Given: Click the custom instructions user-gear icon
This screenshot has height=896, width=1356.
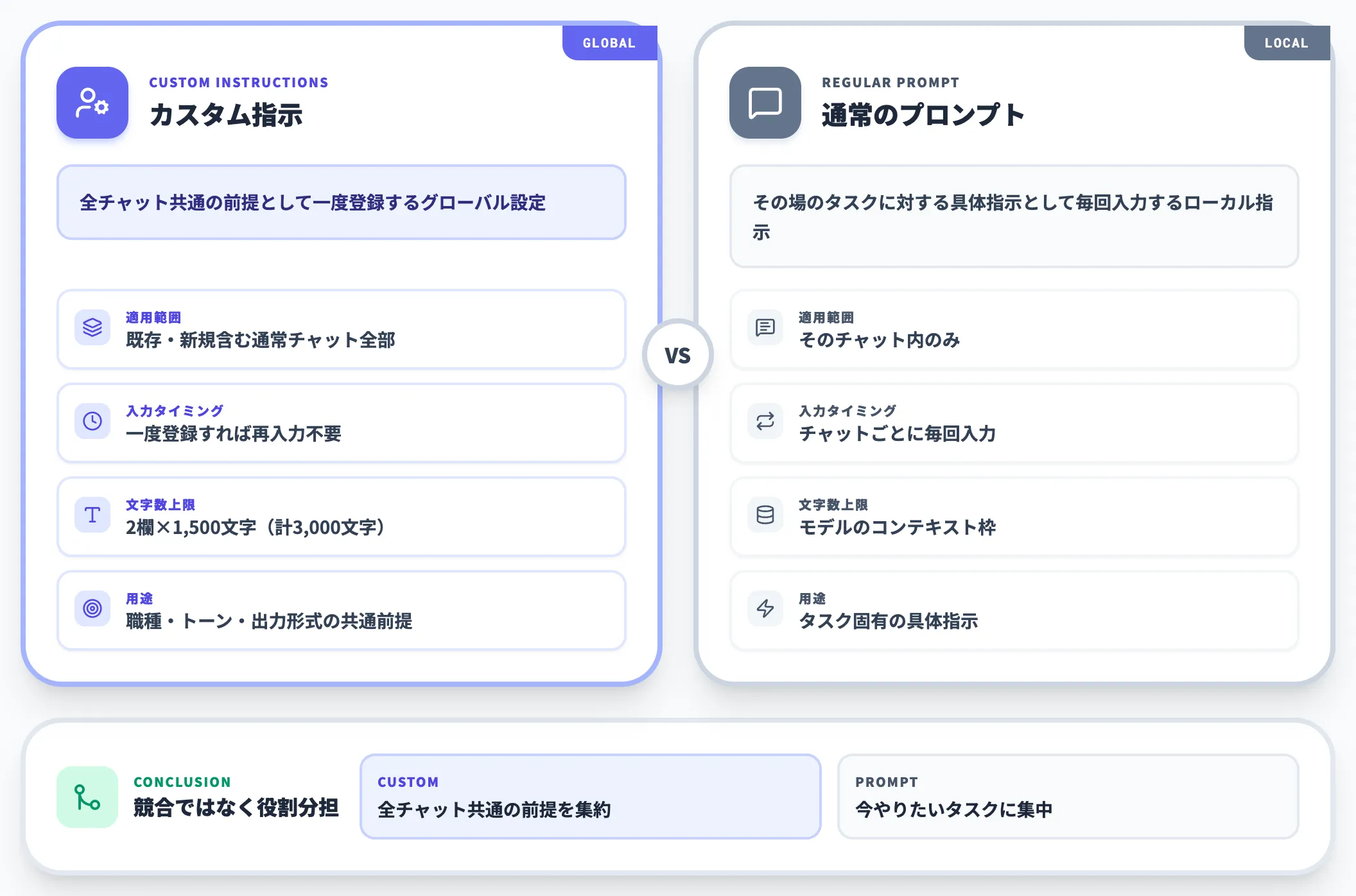Looking at the screenshot, I should 92,103.
